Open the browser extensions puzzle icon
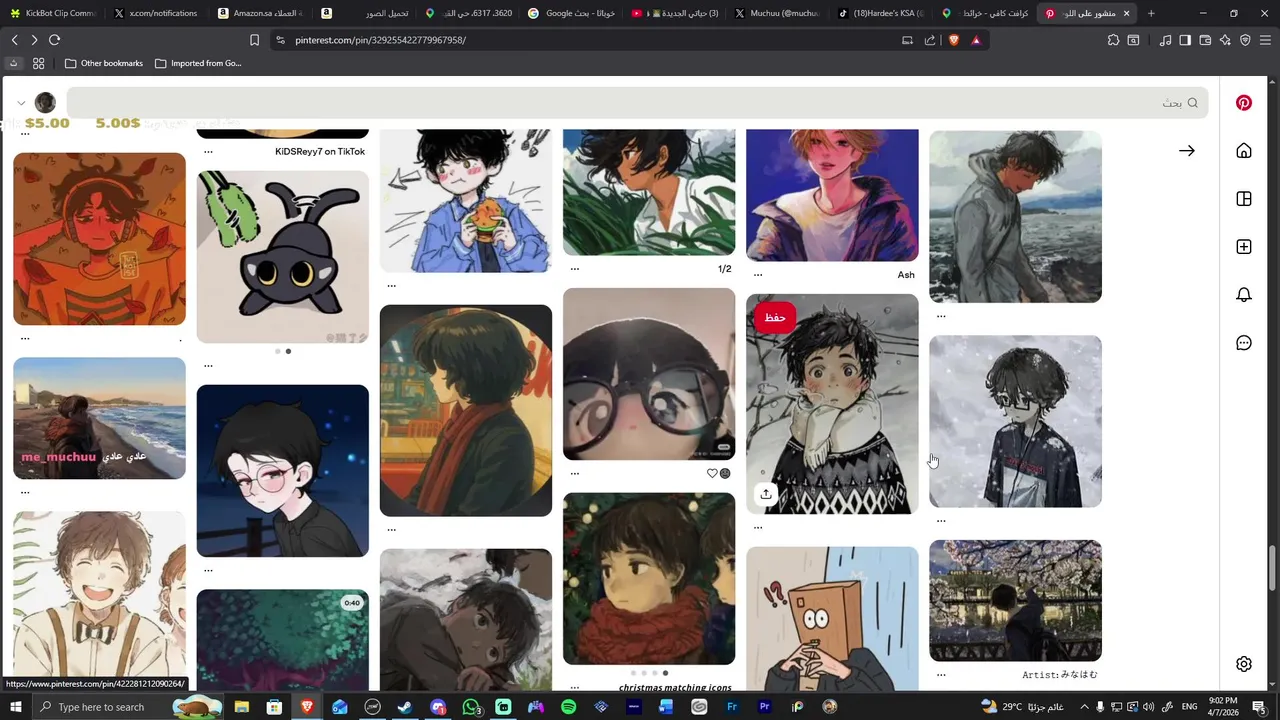This screenshot has width=1280, height=720. point(1113,40)
